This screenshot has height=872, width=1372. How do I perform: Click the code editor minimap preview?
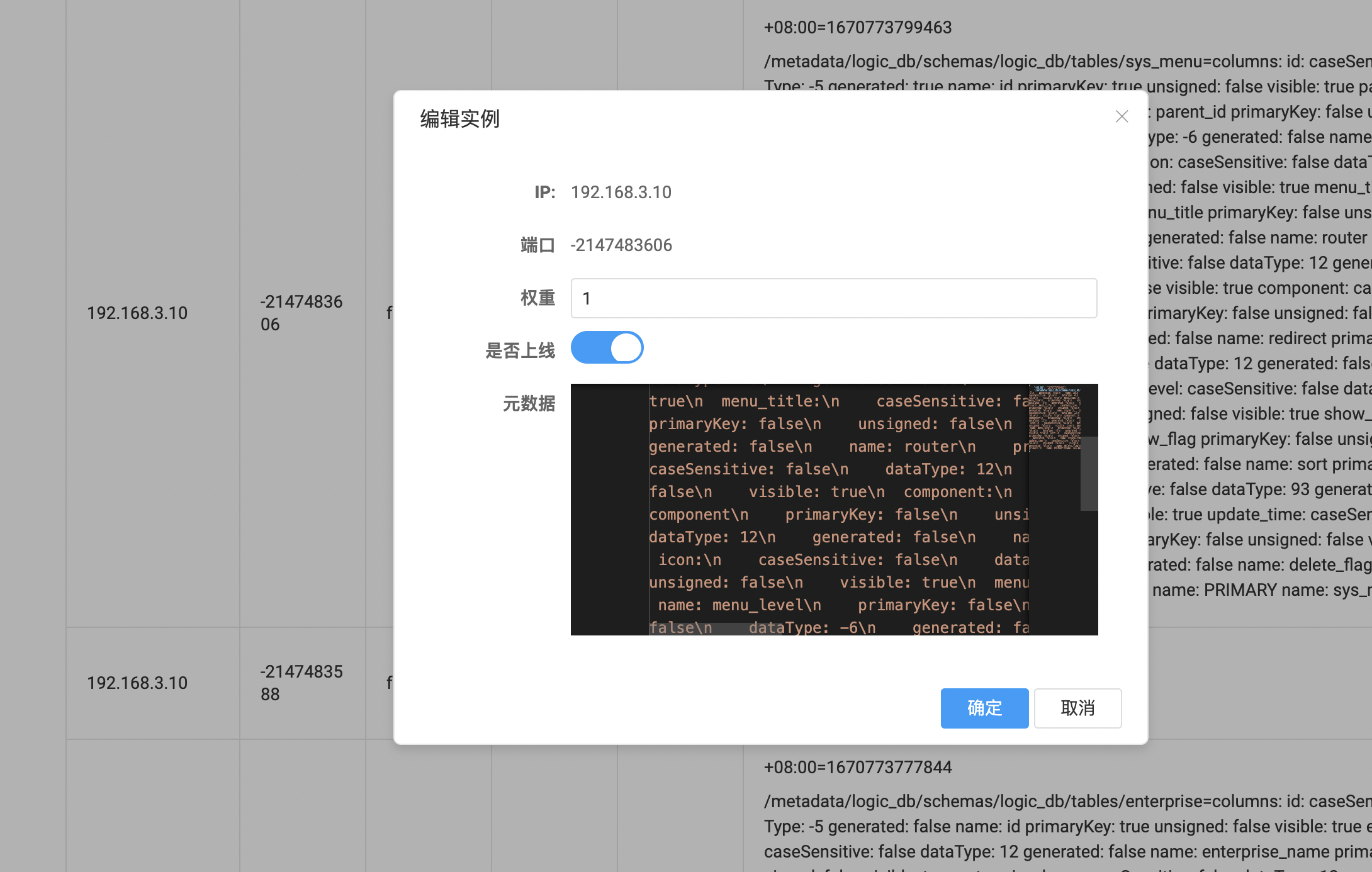tap(1055, 416)
